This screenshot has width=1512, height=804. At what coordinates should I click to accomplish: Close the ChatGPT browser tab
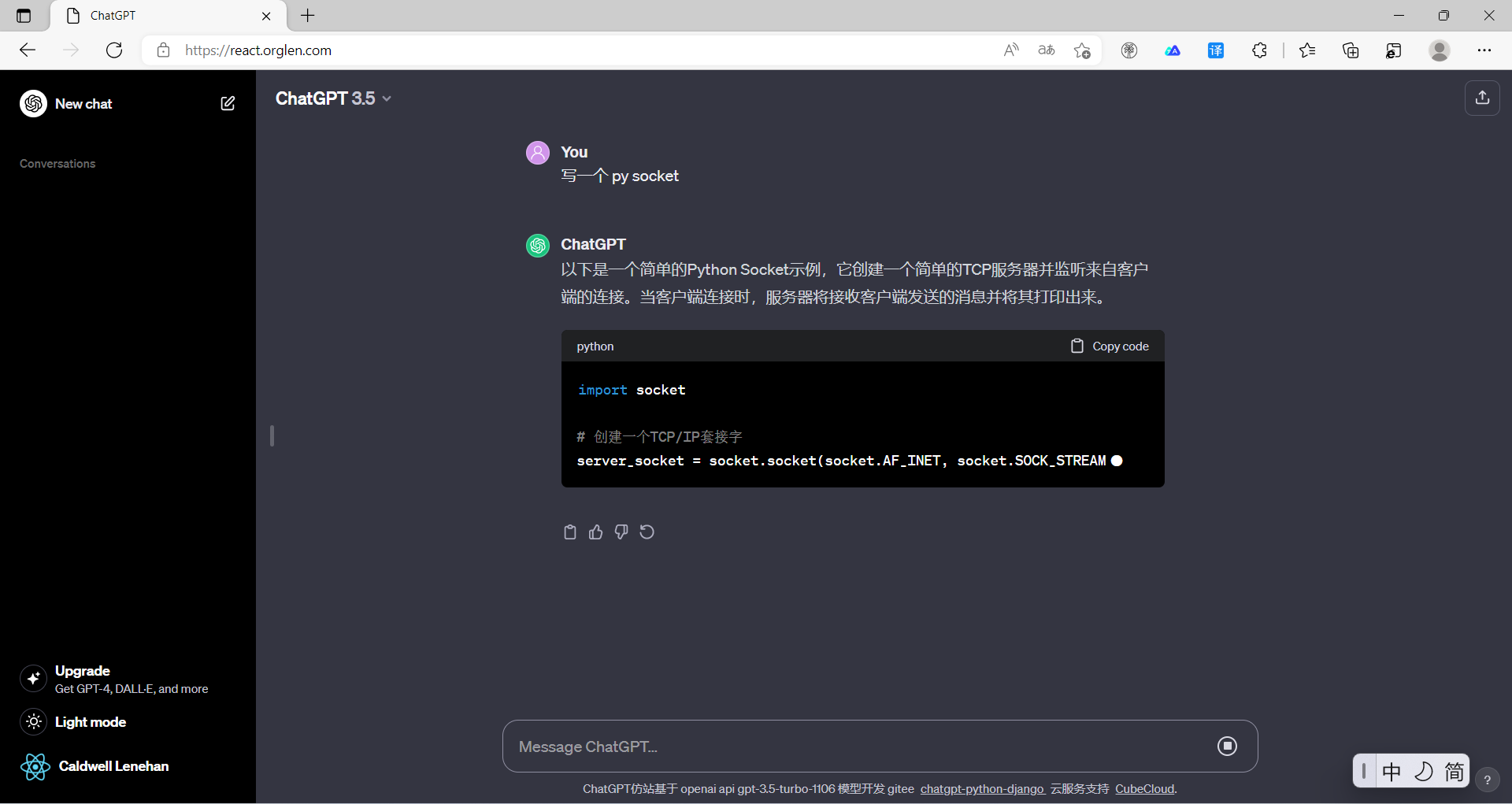tap(266, 16)
